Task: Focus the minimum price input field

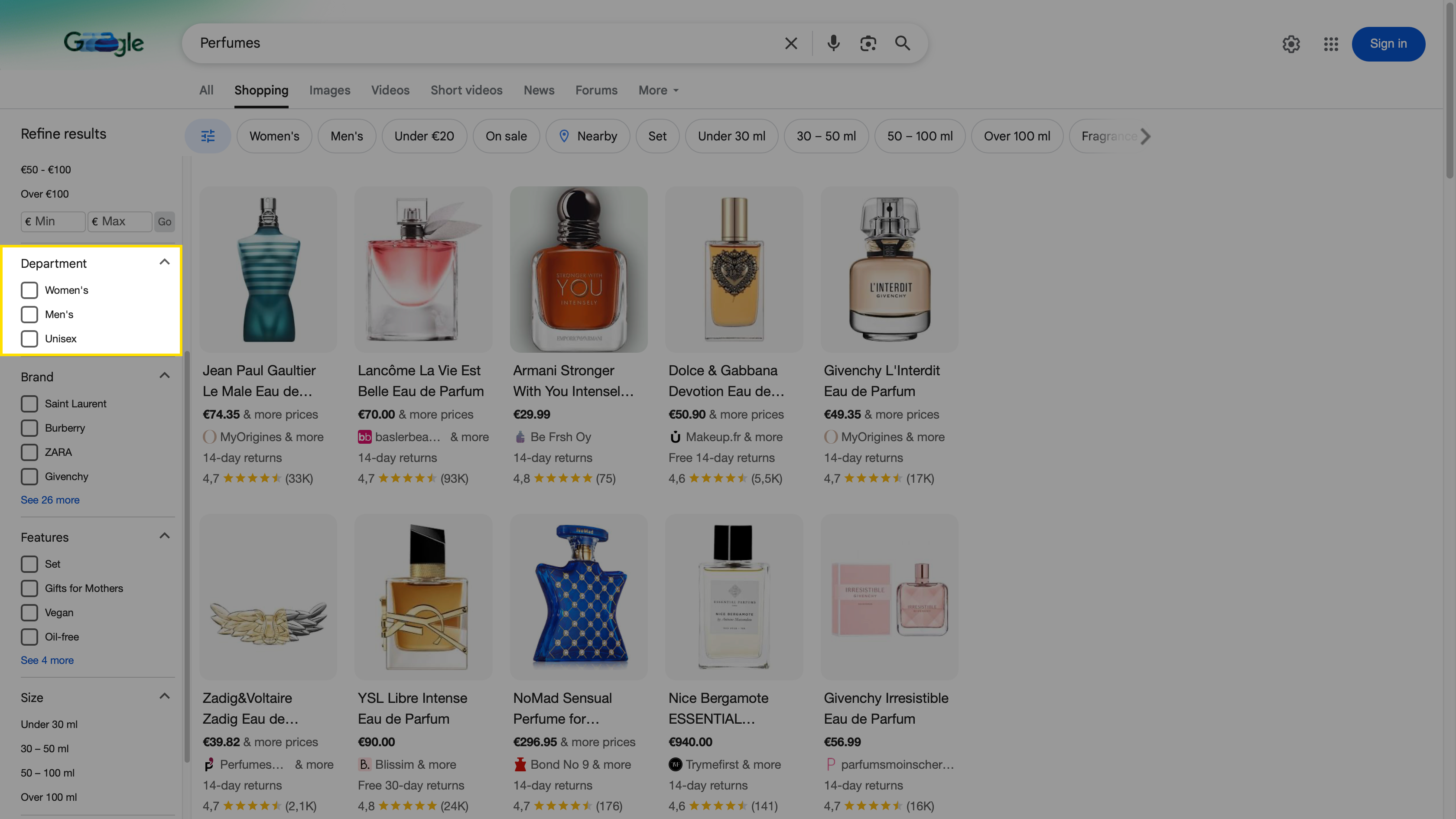Action: click(x=54, y=221)
